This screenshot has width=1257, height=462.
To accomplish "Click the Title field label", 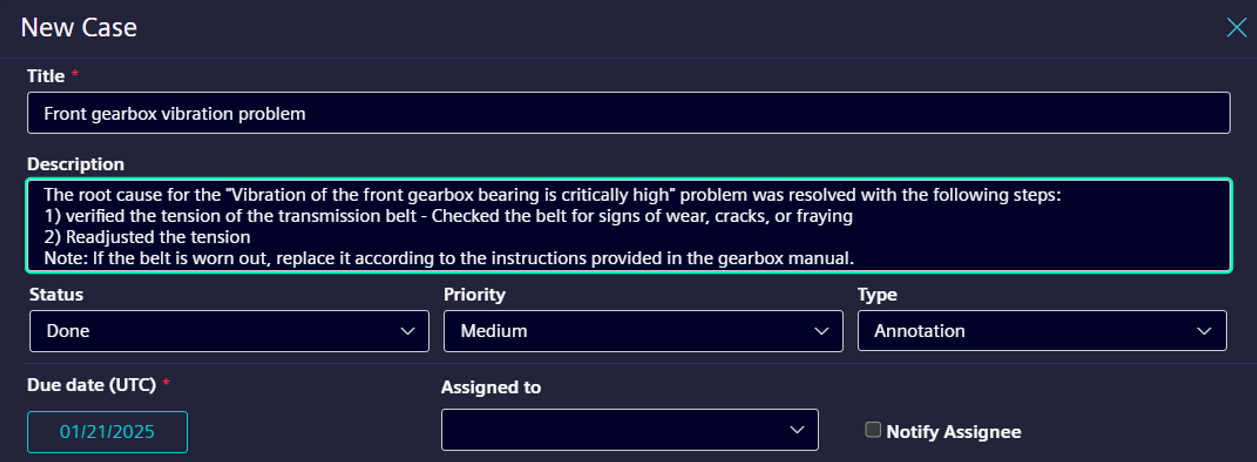I will click(x=46, y=76).
